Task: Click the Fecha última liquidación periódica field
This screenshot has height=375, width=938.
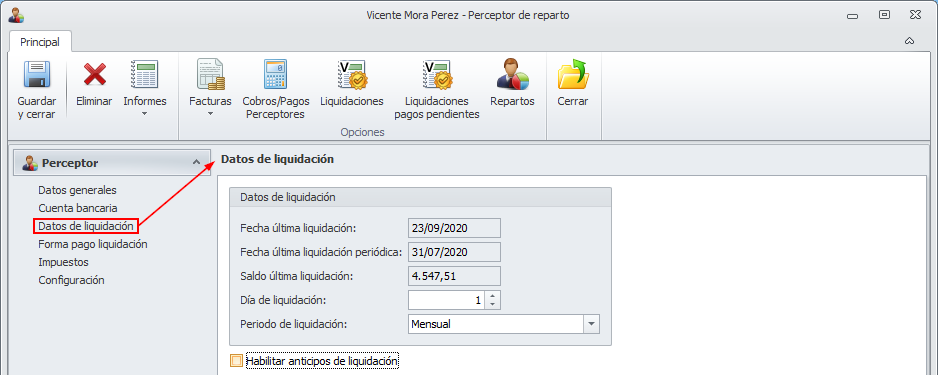Action: [x=454, y=252]
